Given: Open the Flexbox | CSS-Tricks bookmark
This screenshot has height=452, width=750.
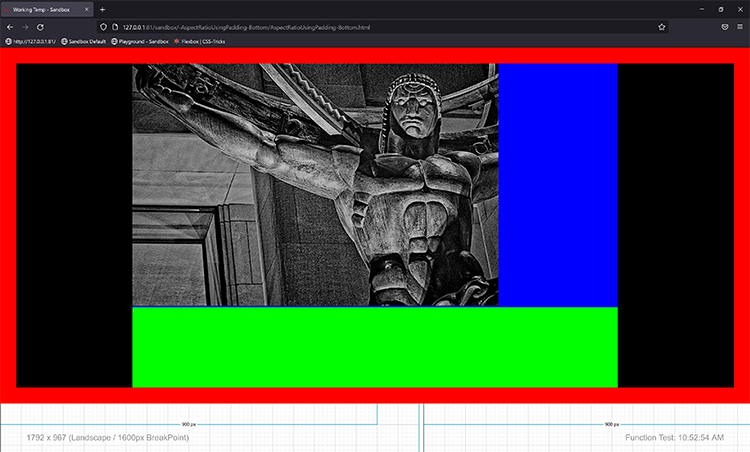Looking at the screenshot, I should 199,42.
